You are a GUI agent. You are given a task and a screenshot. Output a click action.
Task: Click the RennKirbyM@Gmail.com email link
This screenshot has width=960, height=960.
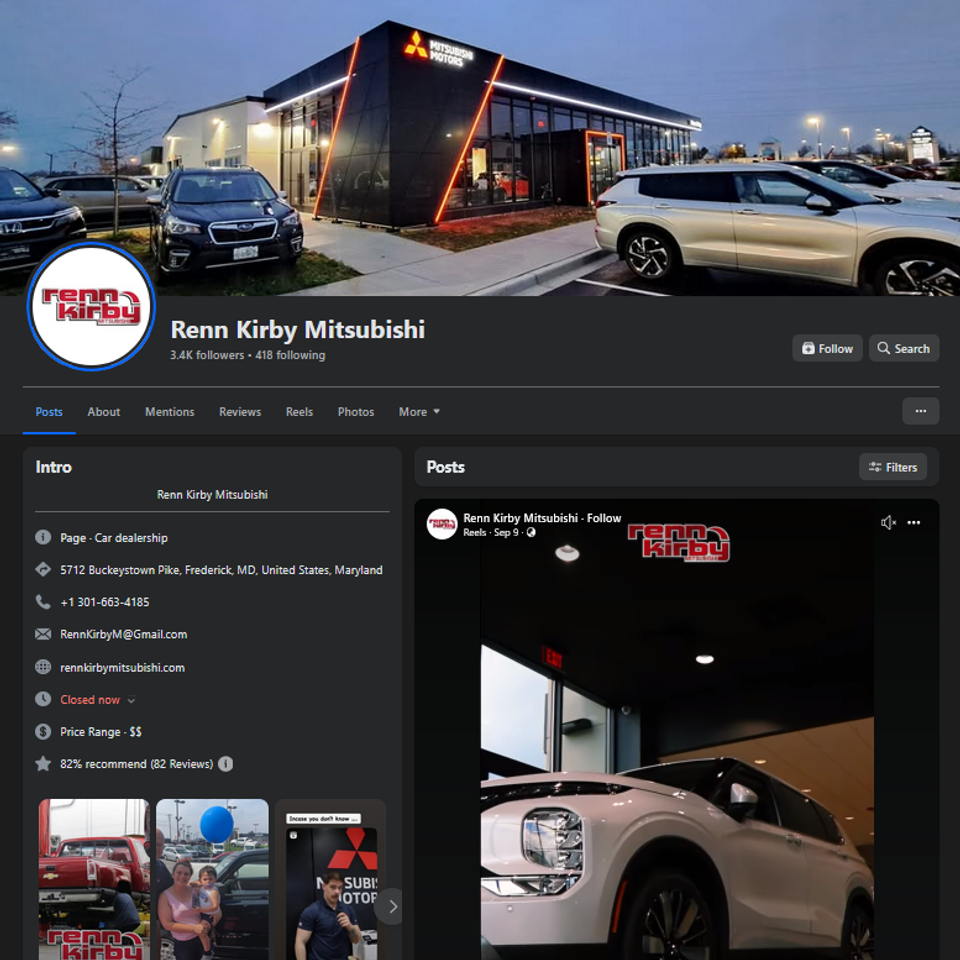(x=124, y=634)
